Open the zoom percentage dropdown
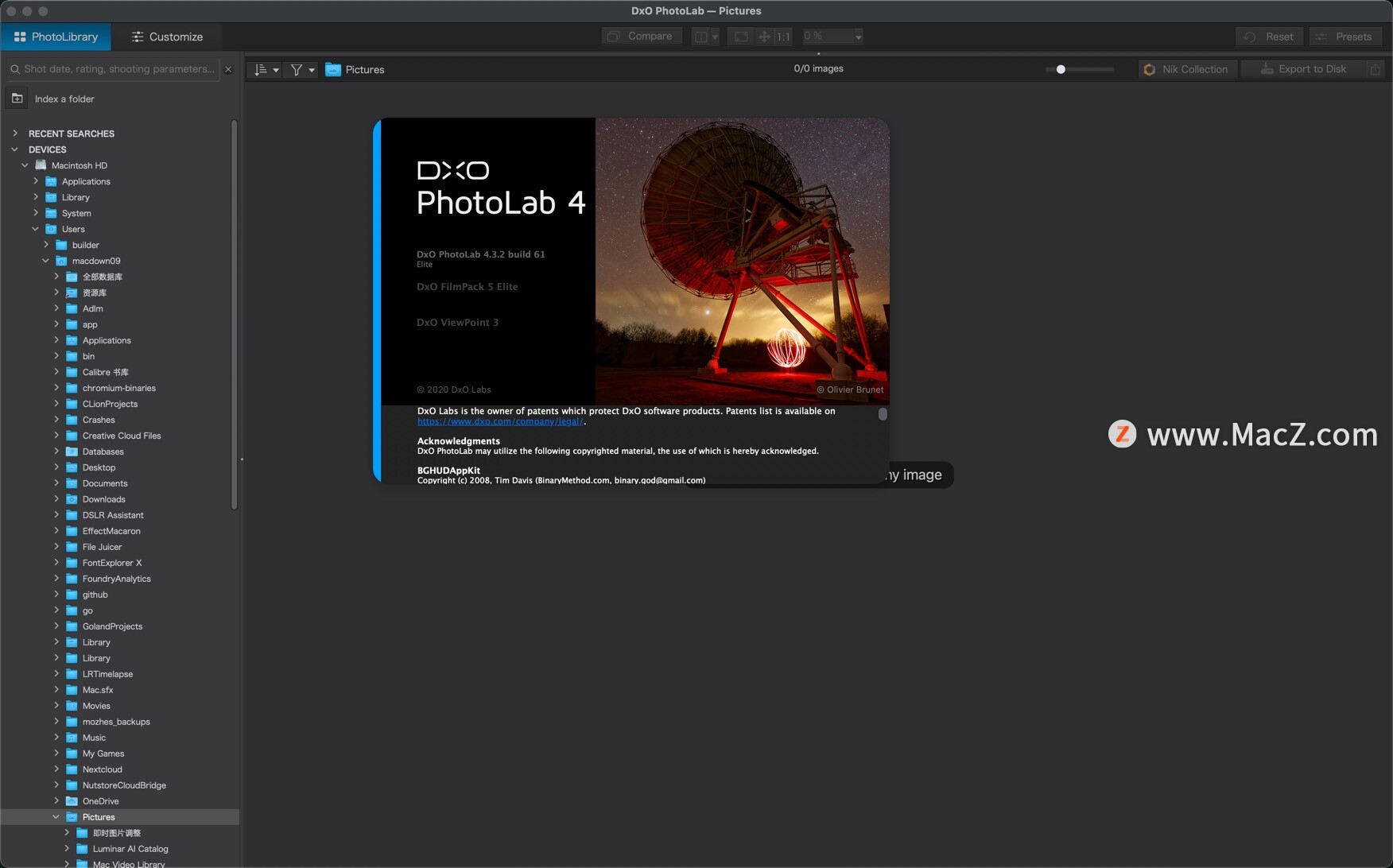This screenshot has height=868, width=1393. click(858, 37)
